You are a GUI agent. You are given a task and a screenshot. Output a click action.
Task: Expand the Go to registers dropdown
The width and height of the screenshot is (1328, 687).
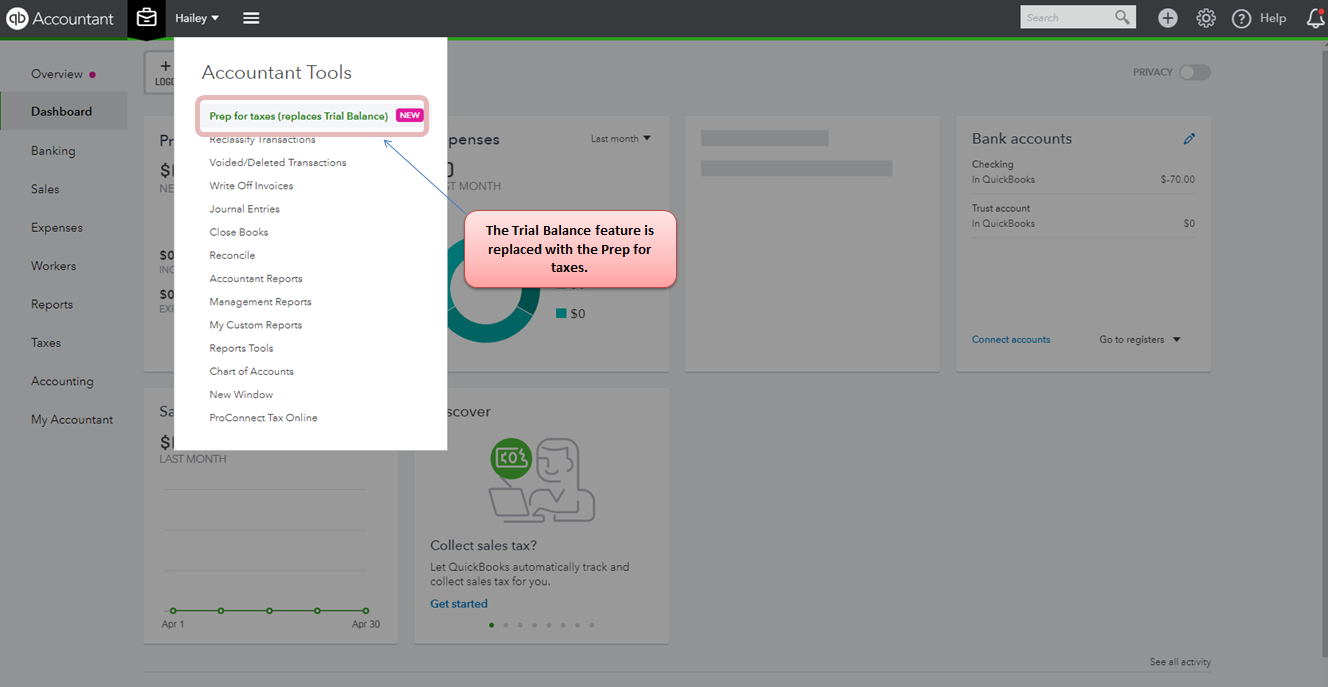coord(1140,340)
